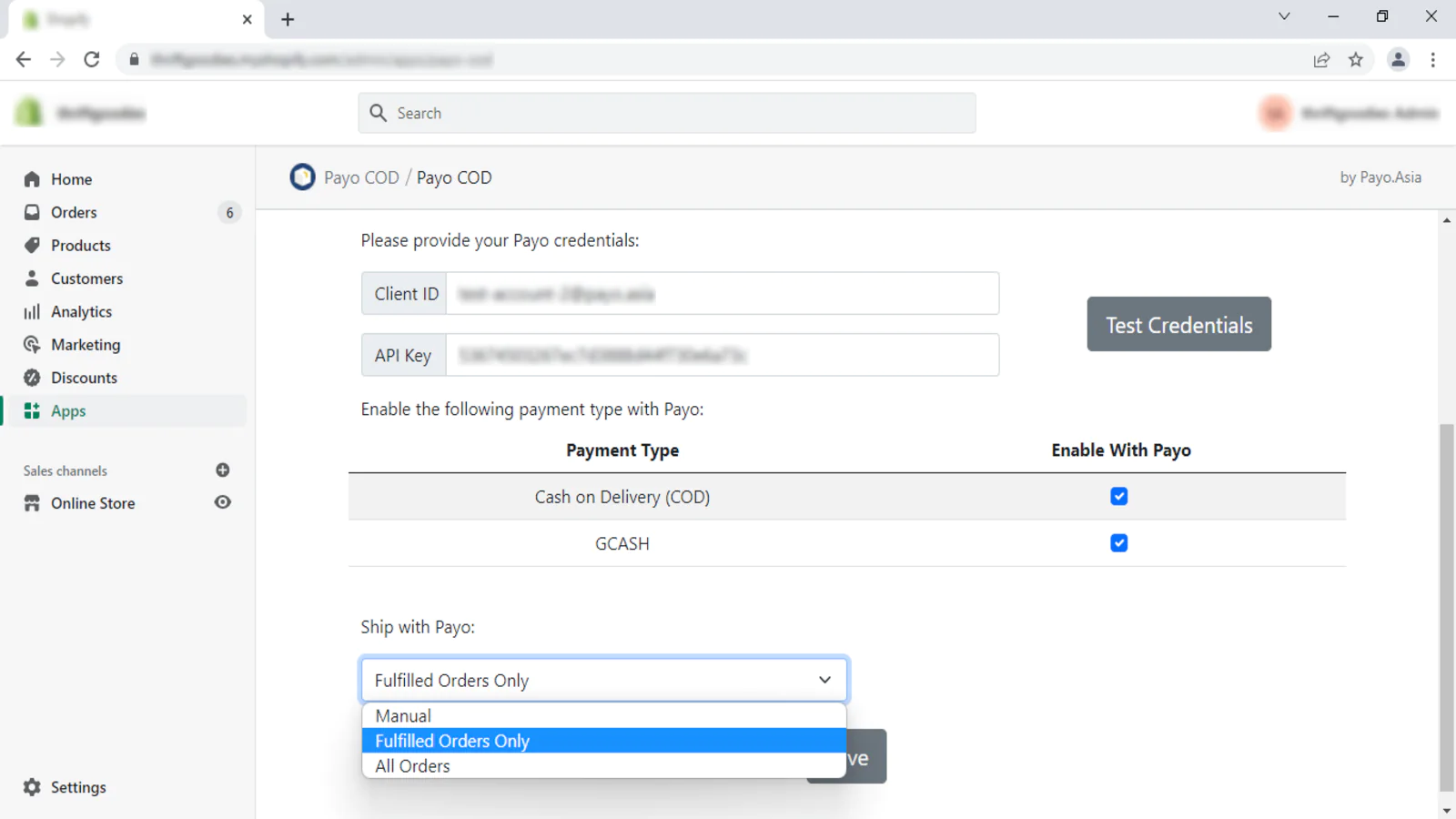Click the scrollbar up arrow
The image size is (1456, 819).
pyautogui.click(x=1447, y=220)
